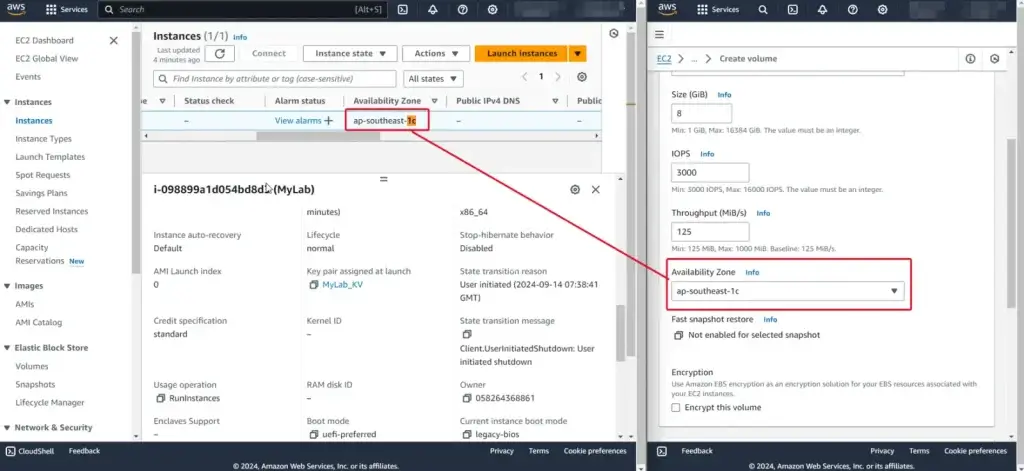The image size is (1024, 471).
Task: Open MyLab_KV key pair link
Action: point(342,285)
